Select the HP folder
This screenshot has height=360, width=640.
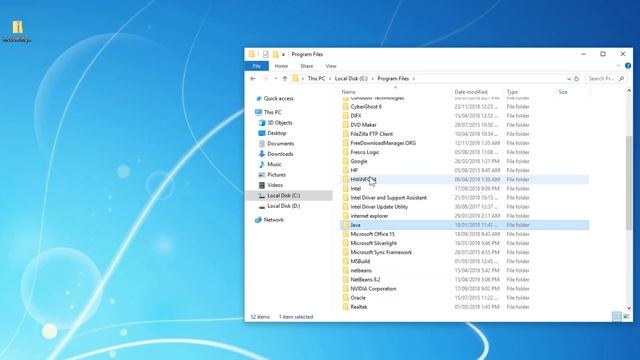point(464,171)
